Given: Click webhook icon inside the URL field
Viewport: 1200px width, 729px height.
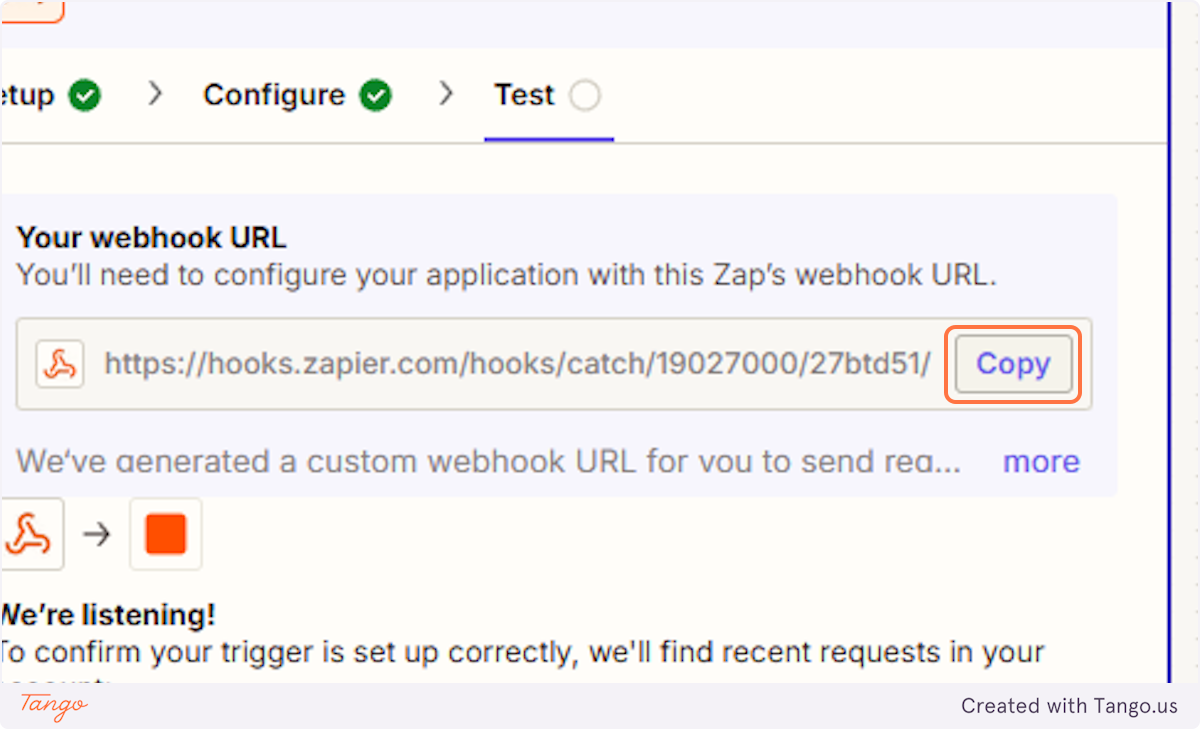Looking at the screenshot, I should [x=60, y=364].
